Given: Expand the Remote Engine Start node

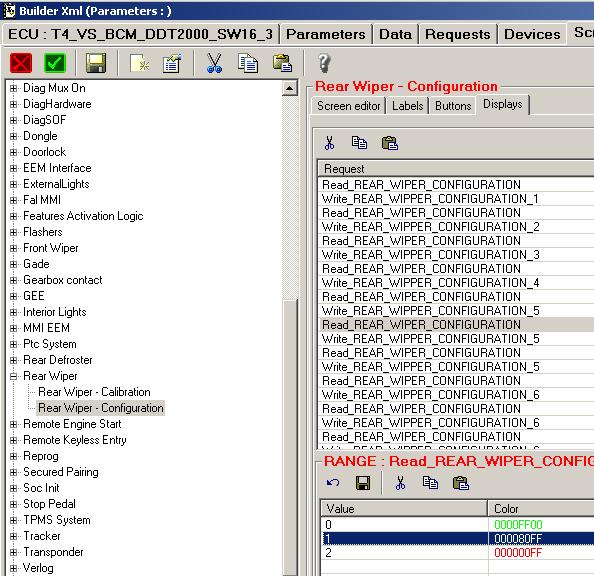Looking at the screenshot, I should coord(14,424).
